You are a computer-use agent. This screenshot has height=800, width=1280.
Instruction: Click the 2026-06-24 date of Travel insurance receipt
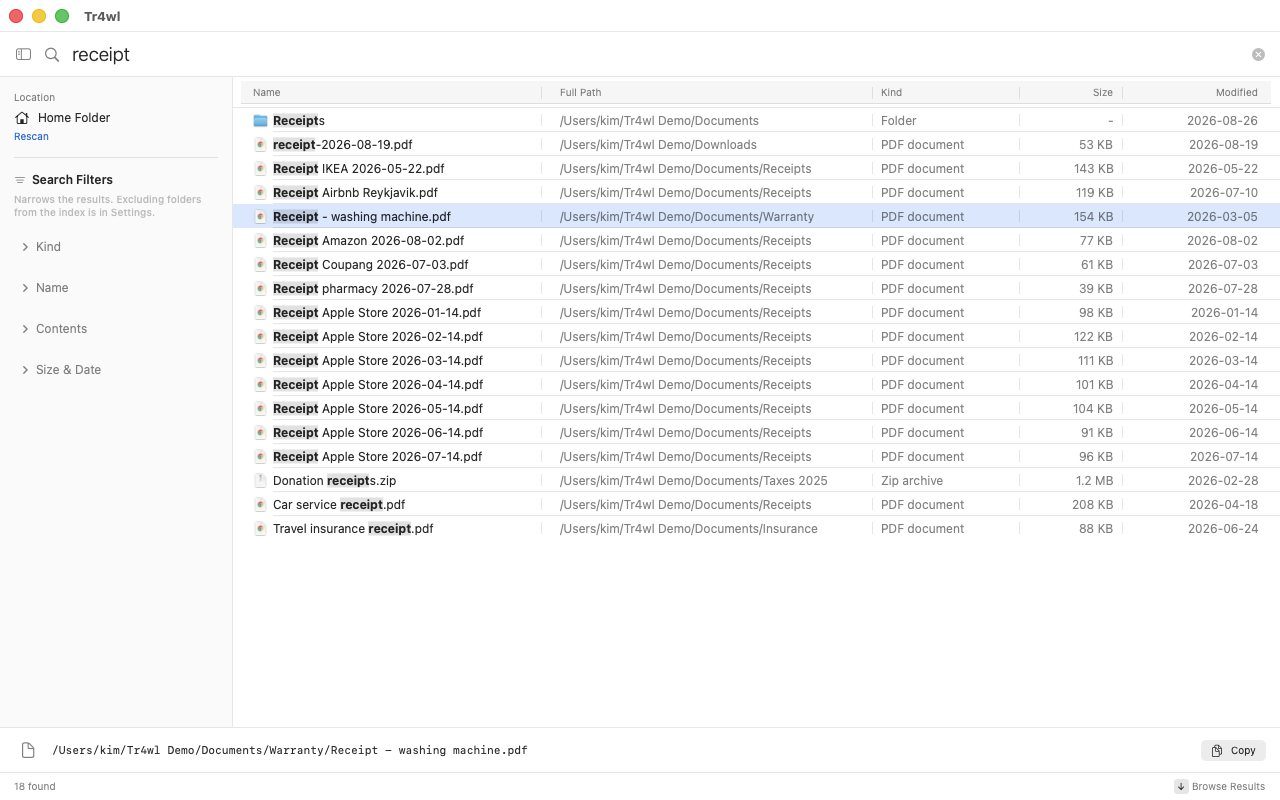1223,529
